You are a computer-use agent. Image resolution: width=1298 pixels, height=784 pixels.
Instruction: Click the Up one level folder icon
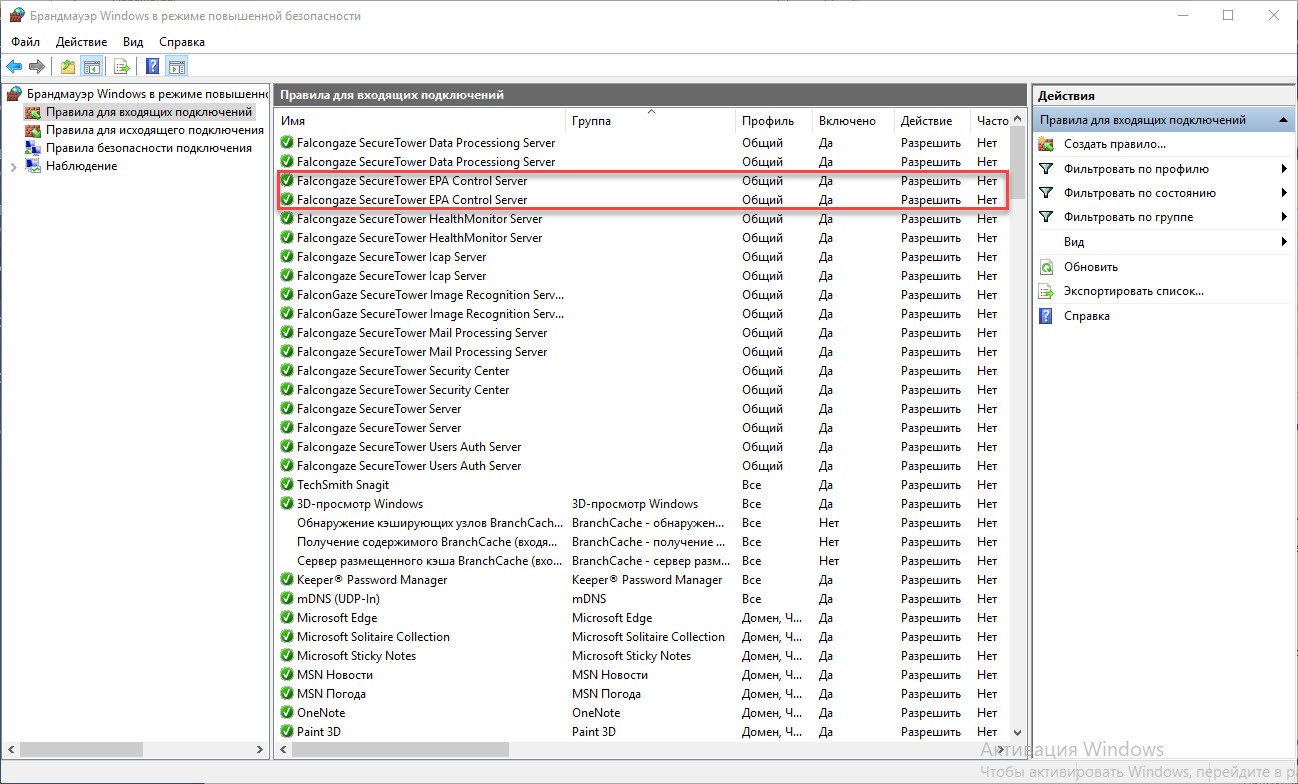[x=68, y=67]
